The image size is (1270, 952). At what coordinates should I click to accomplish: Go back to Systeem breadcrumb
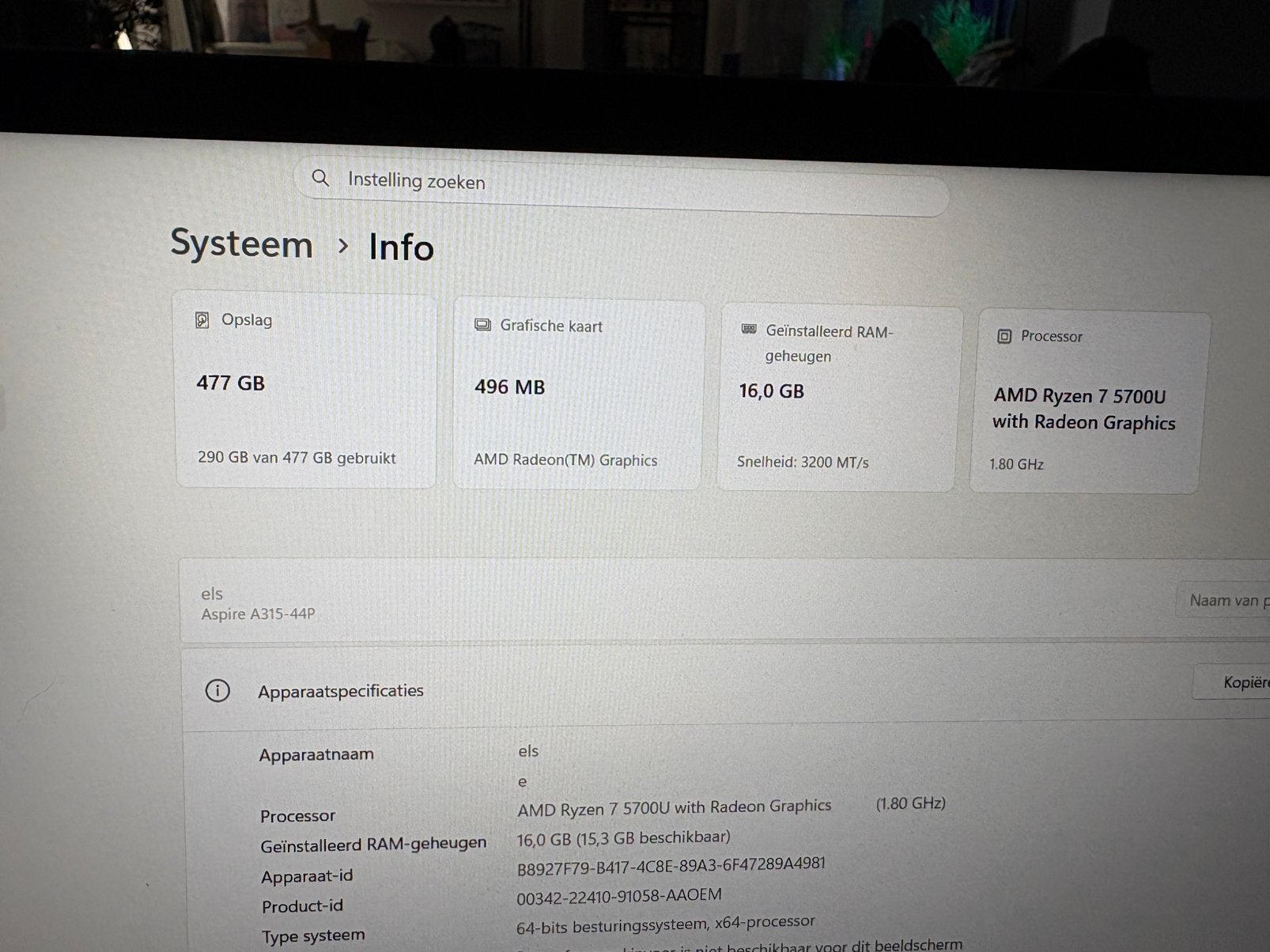(242, 243)
